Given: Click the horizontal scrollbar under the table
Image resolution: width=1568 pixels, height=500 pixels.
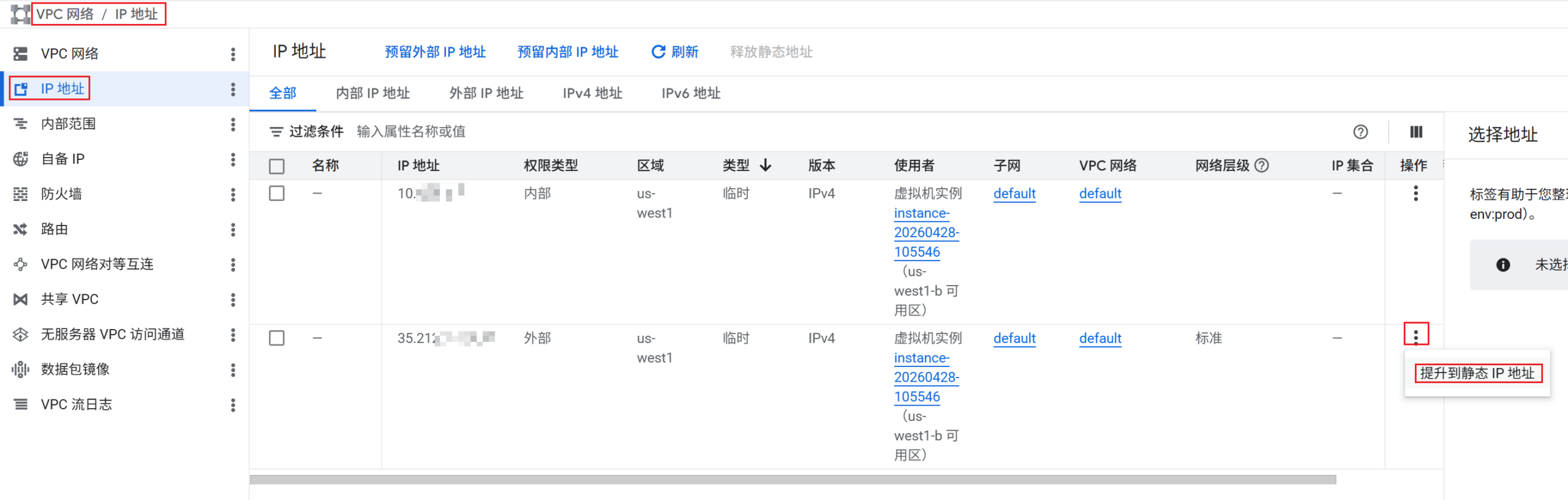Looking at the screenshot, I should (793, 480).
